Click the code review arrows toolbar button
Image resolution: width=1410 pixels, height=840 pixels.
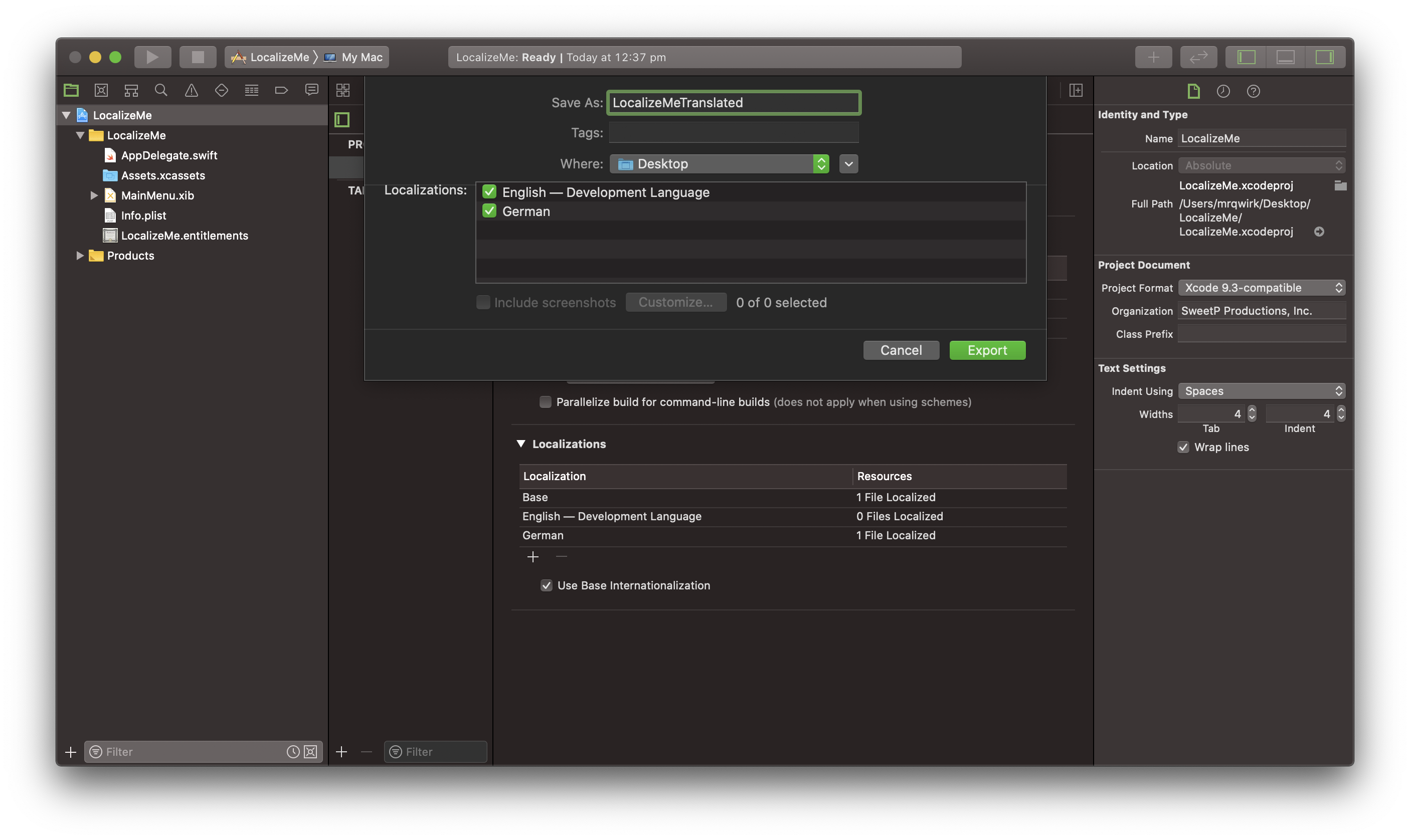[1199, 57]
